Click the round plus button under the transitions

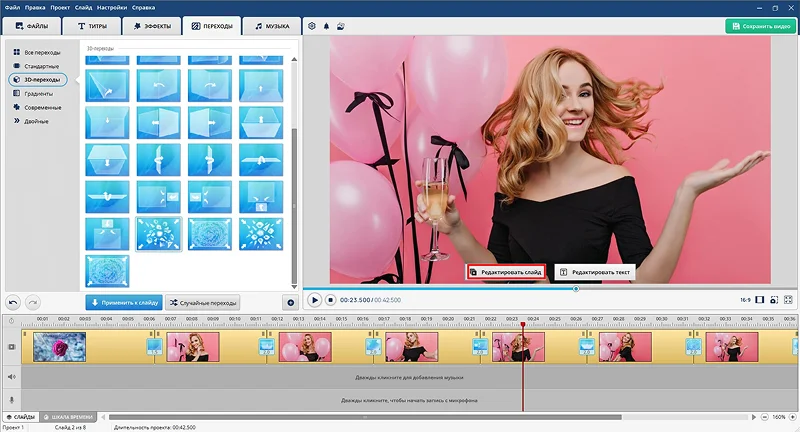coord(290,302)
